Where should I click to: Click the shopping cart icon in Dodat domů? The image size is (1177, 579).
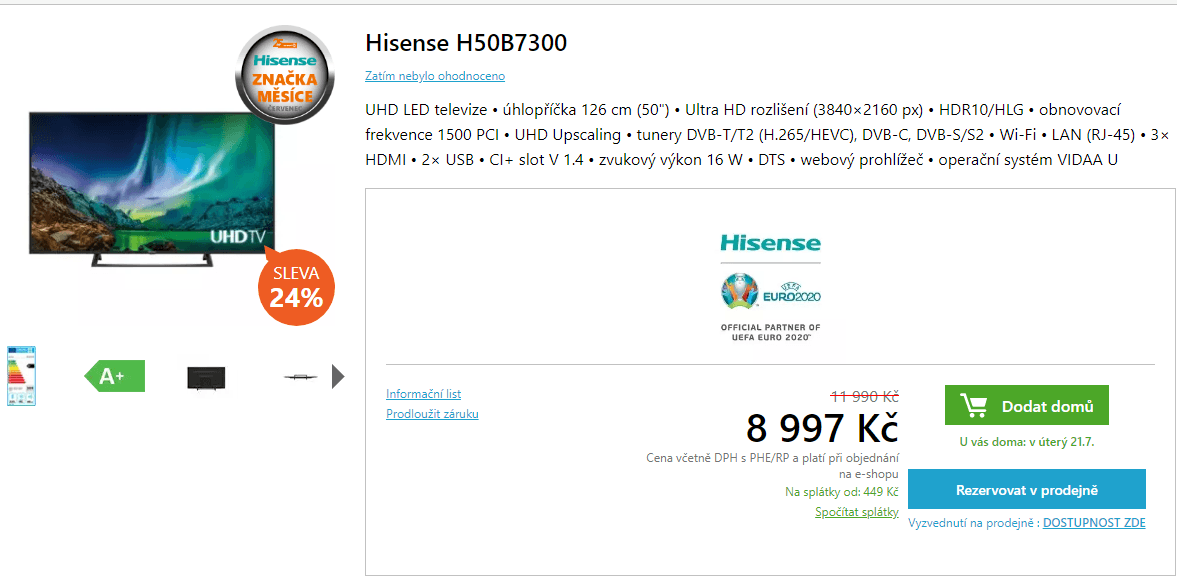[974, 406]
